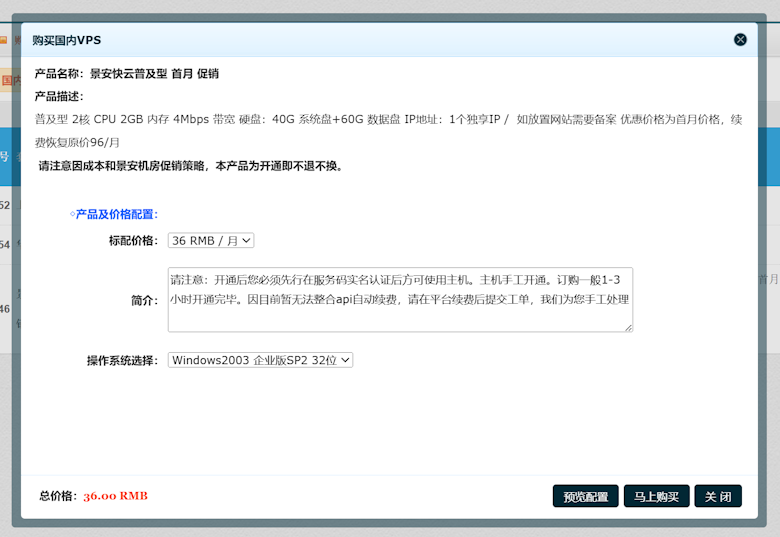Grab the resize handle of the 简介 textarea
This screenshot has height=537, width=780.
(x=628, y=327)
